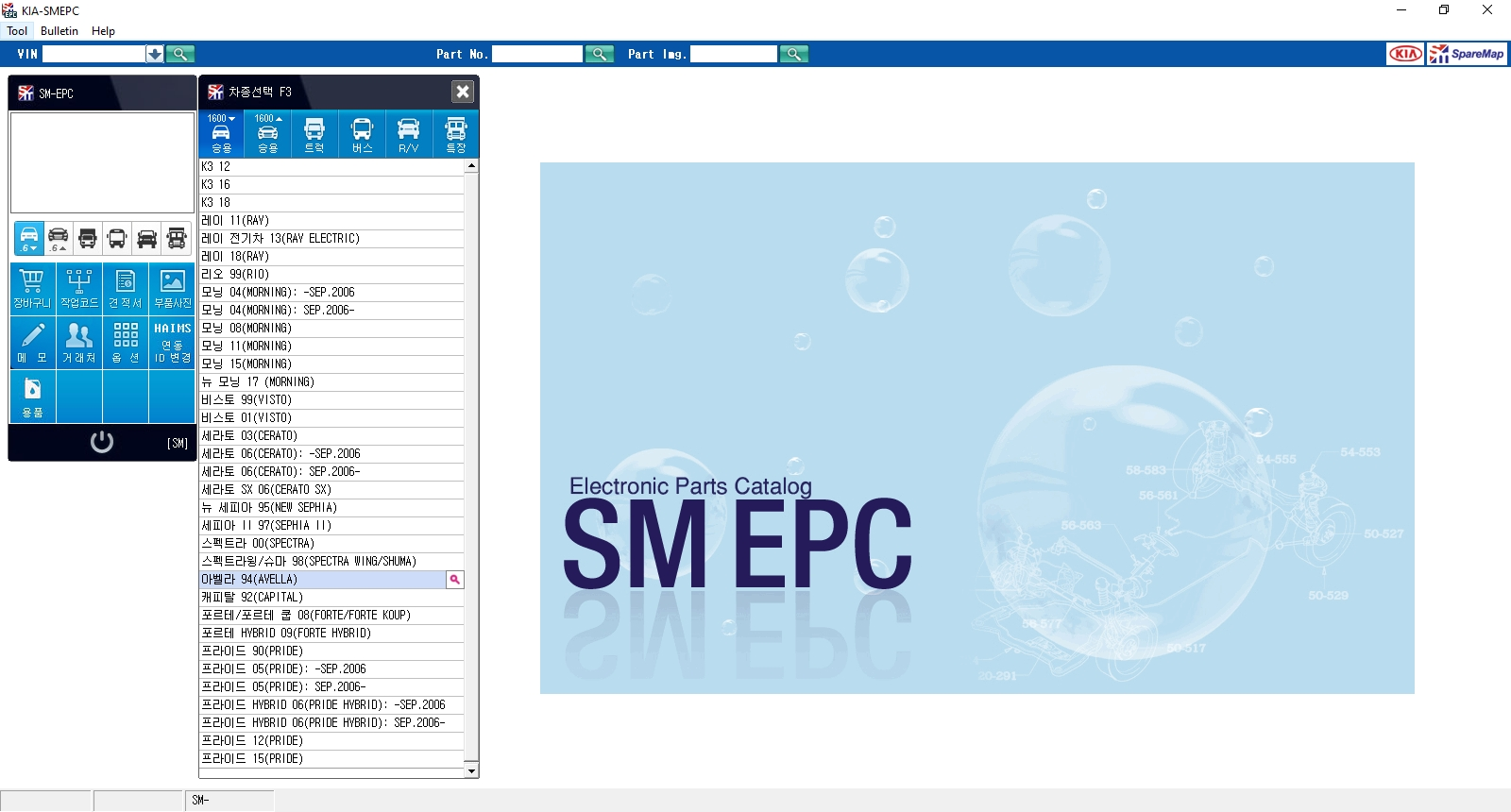1511x812 pixels.
Task: Open the 거래처 customers tool
Action: 79,343
